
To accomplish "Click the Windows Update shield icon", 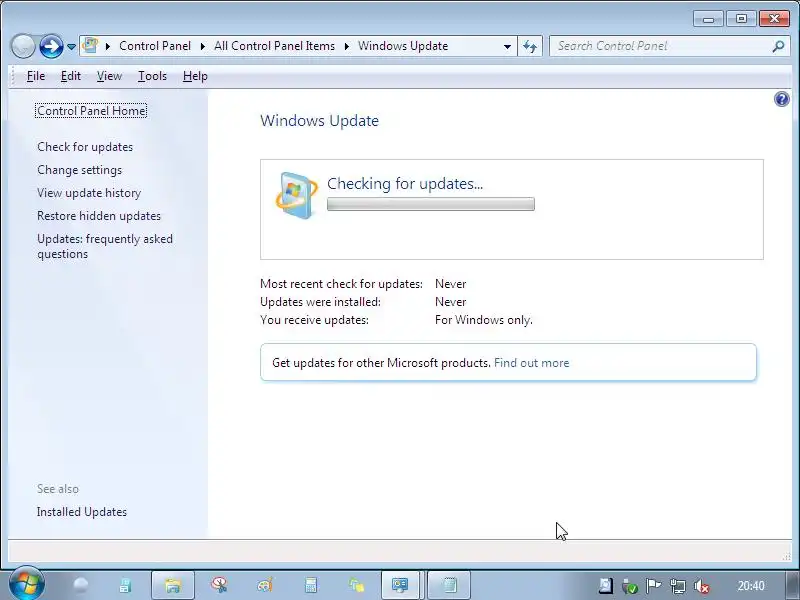I will pyautogui.click(x=296, y=195).
